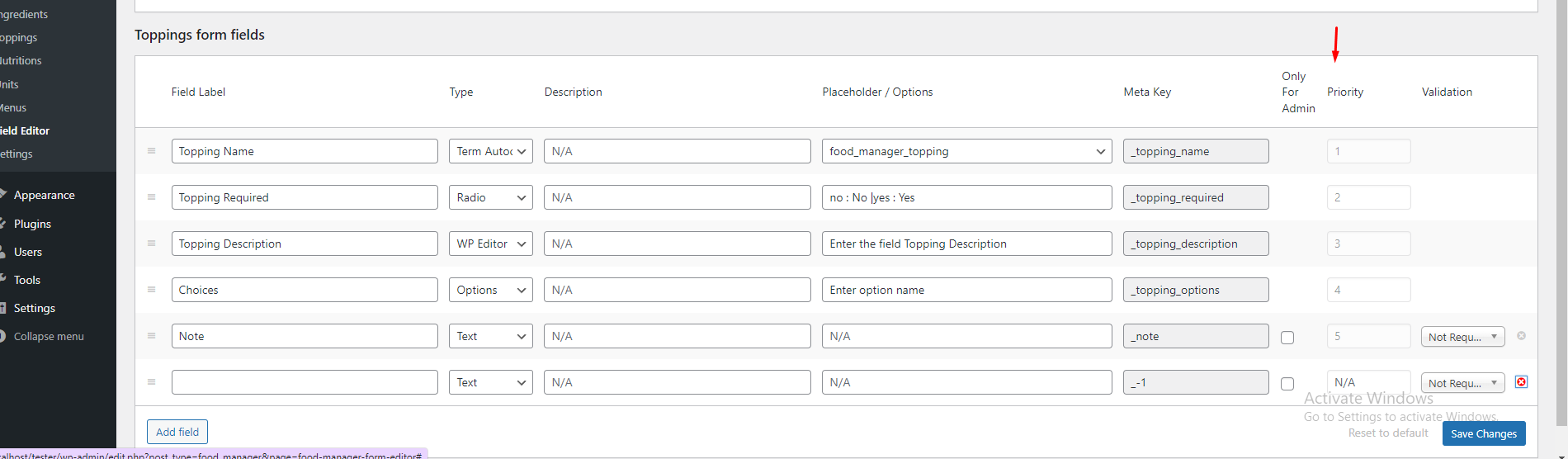Open the Radio type dropdown for Topping Required
1568x459 pixels.
click(491, 197)
